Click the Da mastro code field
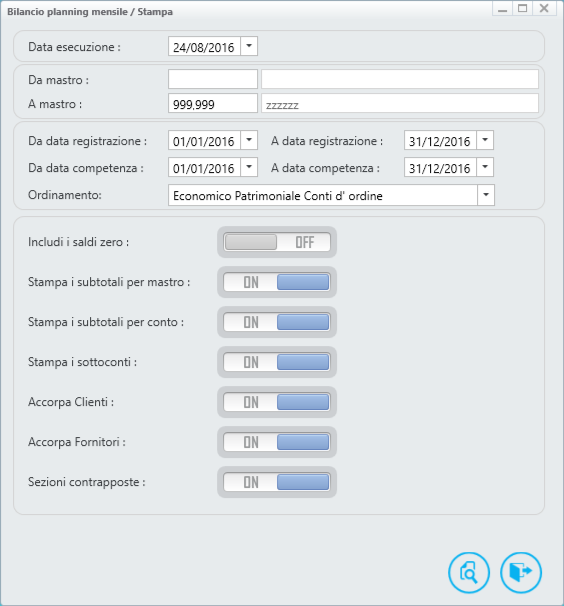The height and width of the screenshot is (606, 564). click(213, 79)
